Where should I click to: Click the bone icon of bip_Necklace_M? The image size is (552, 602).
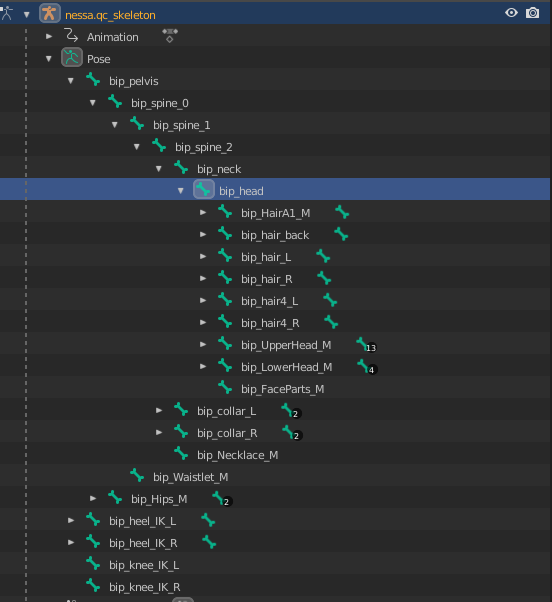tap(181, 454)
